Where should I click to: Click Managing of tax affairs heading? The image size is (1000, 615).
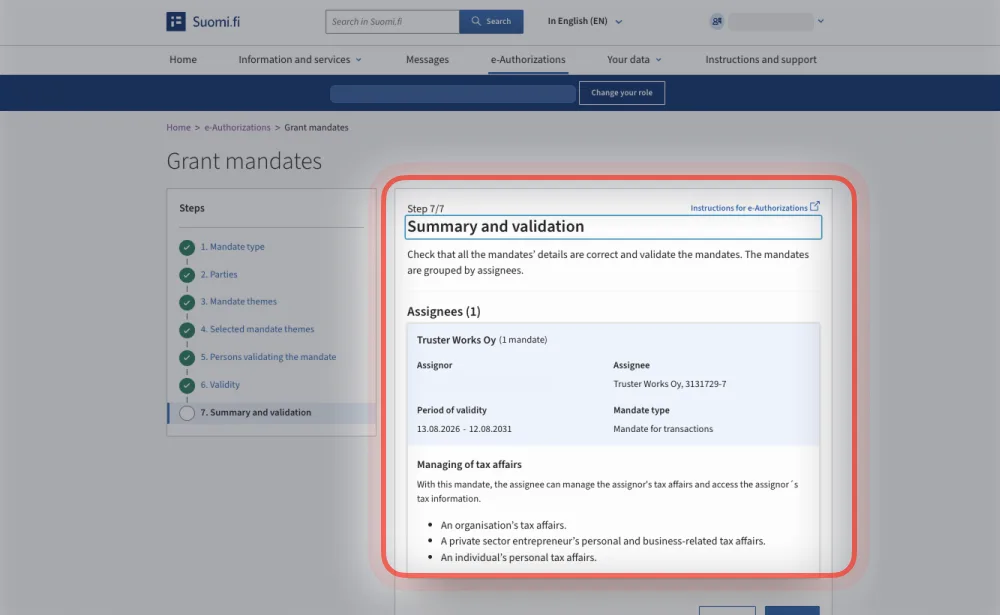click(469, 464)
